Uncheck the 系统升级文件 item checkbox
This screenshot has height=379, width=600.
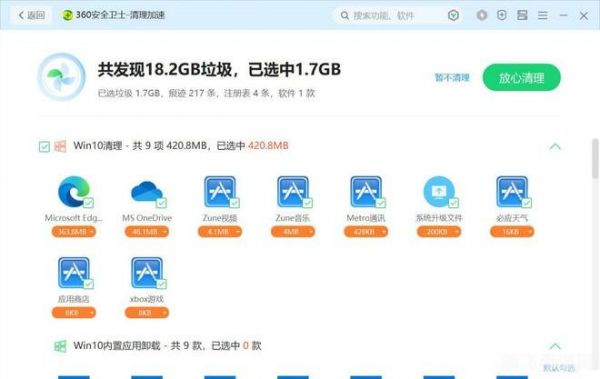454,203
